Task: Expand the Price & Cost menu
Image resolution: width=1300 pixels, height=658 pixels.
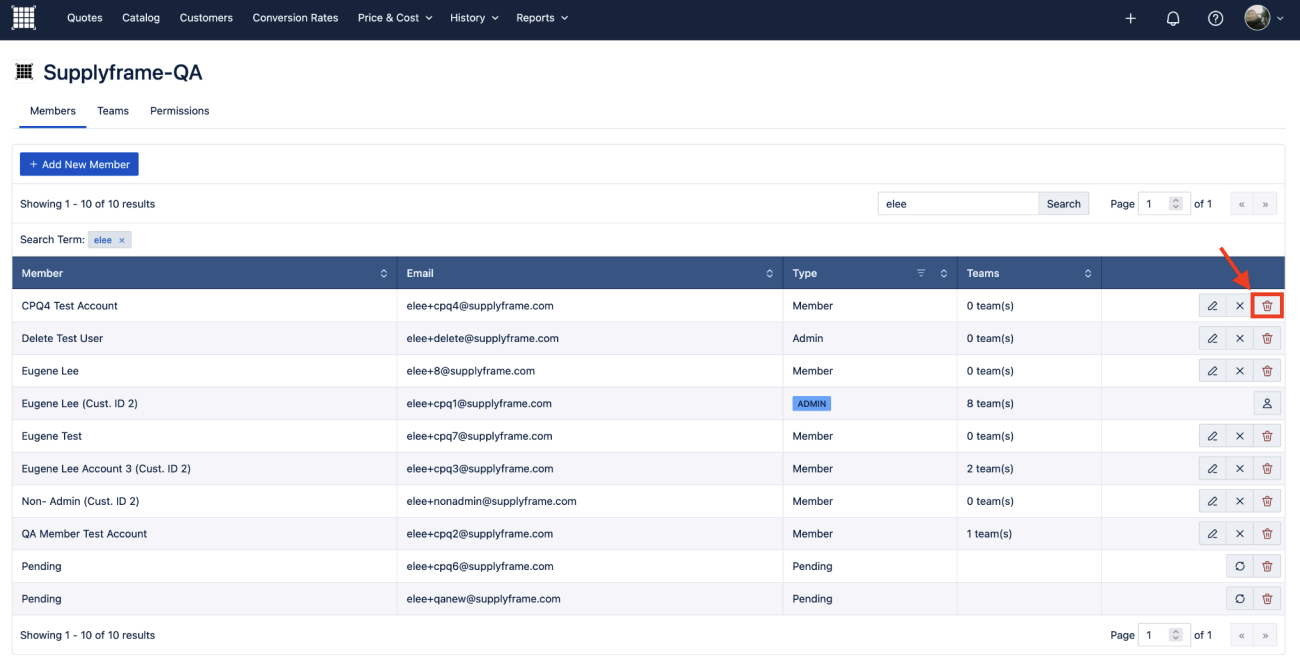Action: click(x=395, y=18)
